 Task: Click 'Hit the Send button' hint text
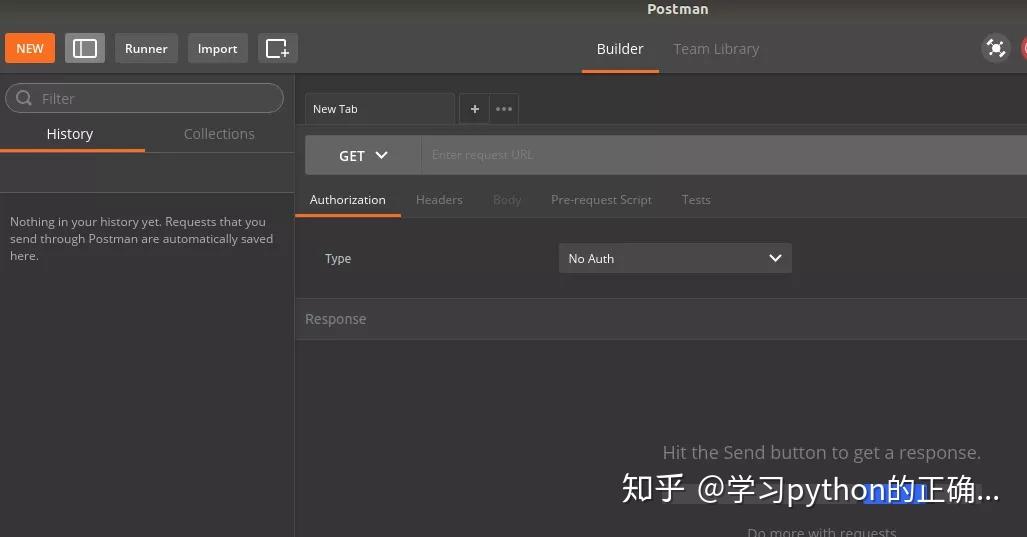(x=821, y=453)
